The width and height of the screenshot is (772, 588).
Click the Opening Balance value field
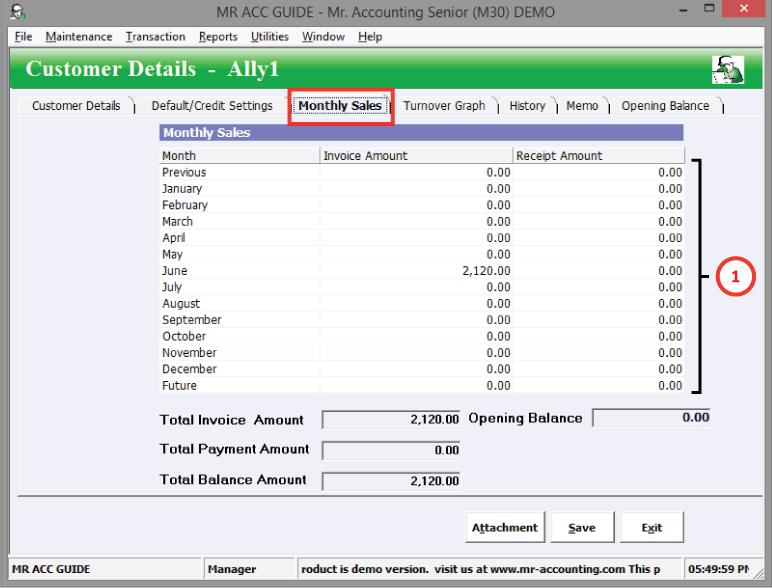point(651,418)
